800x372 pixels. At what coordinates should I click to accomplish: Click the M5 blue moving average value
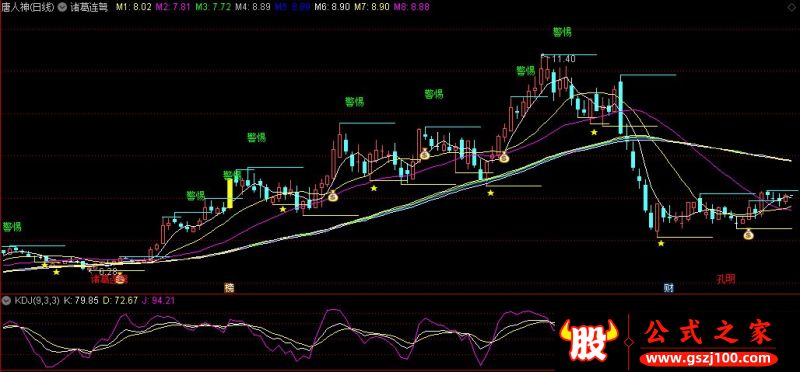pyautogui.click(x=292, y=8)
